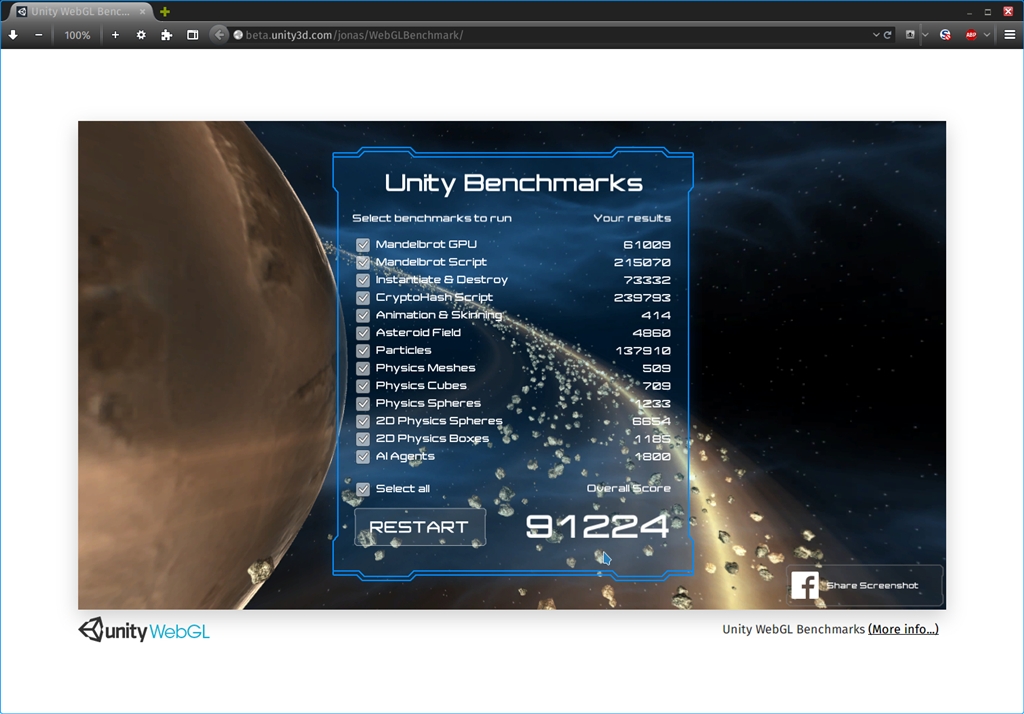
Task: Reset zoom via the 100% indicator
Action: click(x=77, y=35)
